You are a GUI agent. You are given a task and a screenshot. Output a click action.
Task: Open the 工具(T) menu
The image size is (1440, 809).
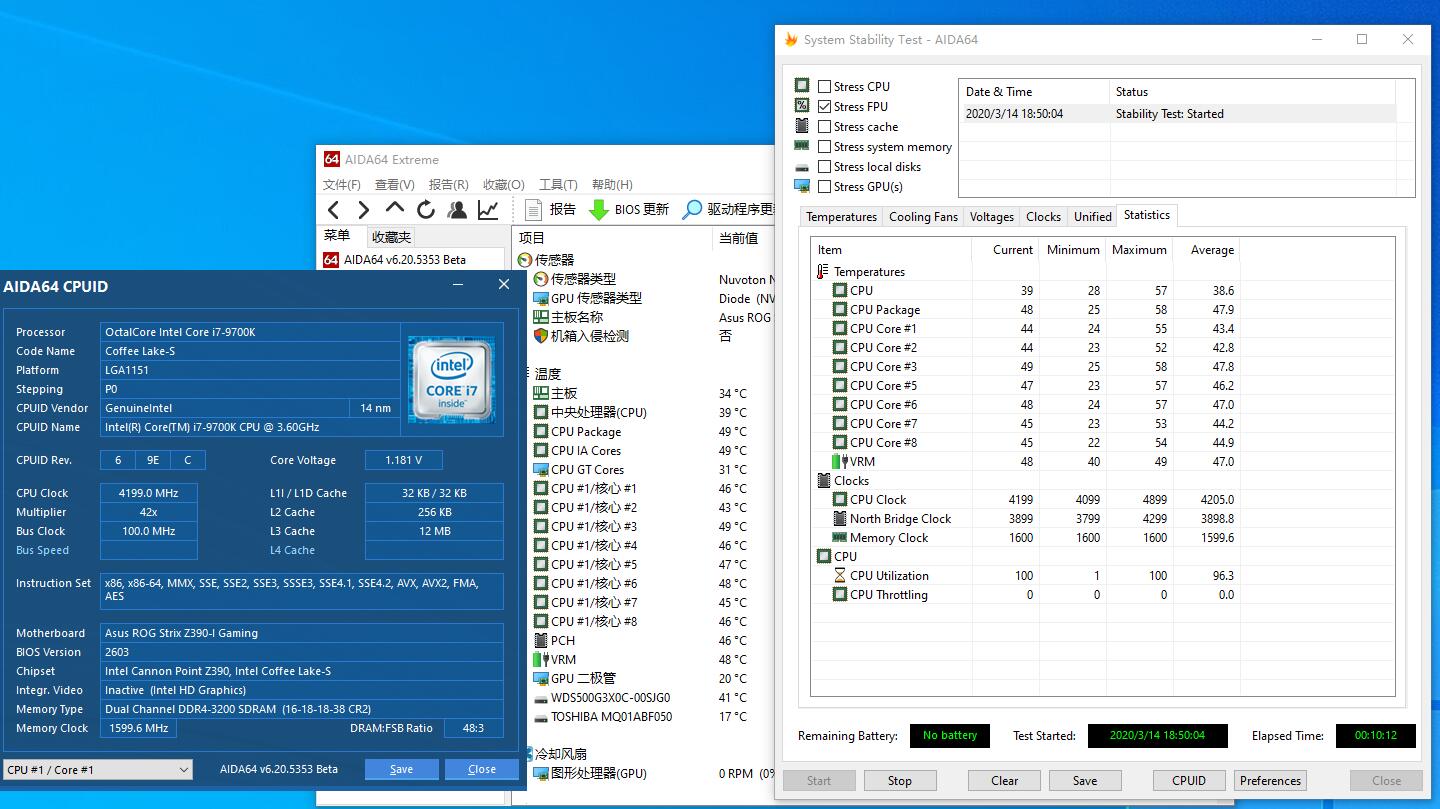pos(558,185)
